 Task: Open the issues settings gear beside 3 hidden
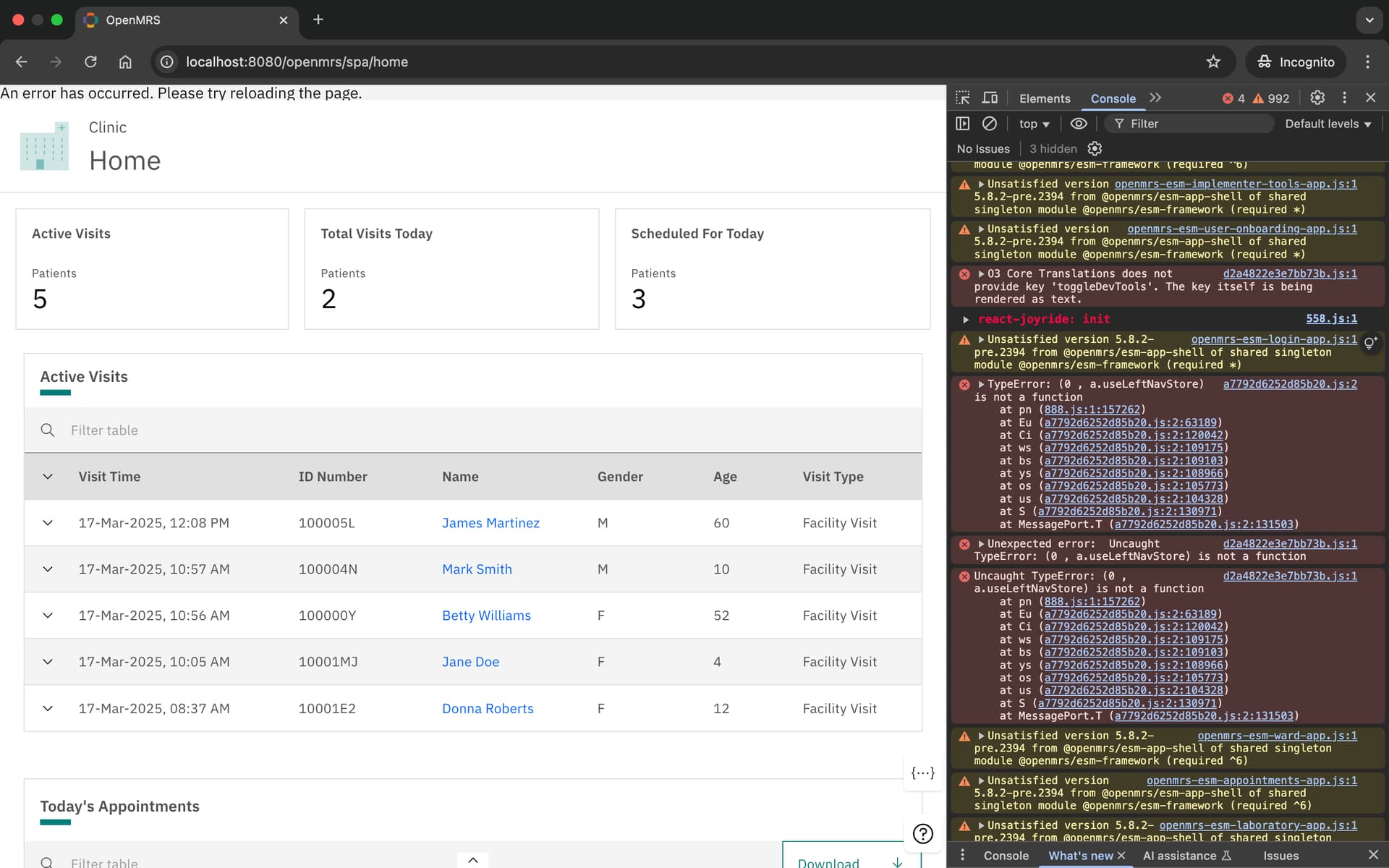point(1095,149)
